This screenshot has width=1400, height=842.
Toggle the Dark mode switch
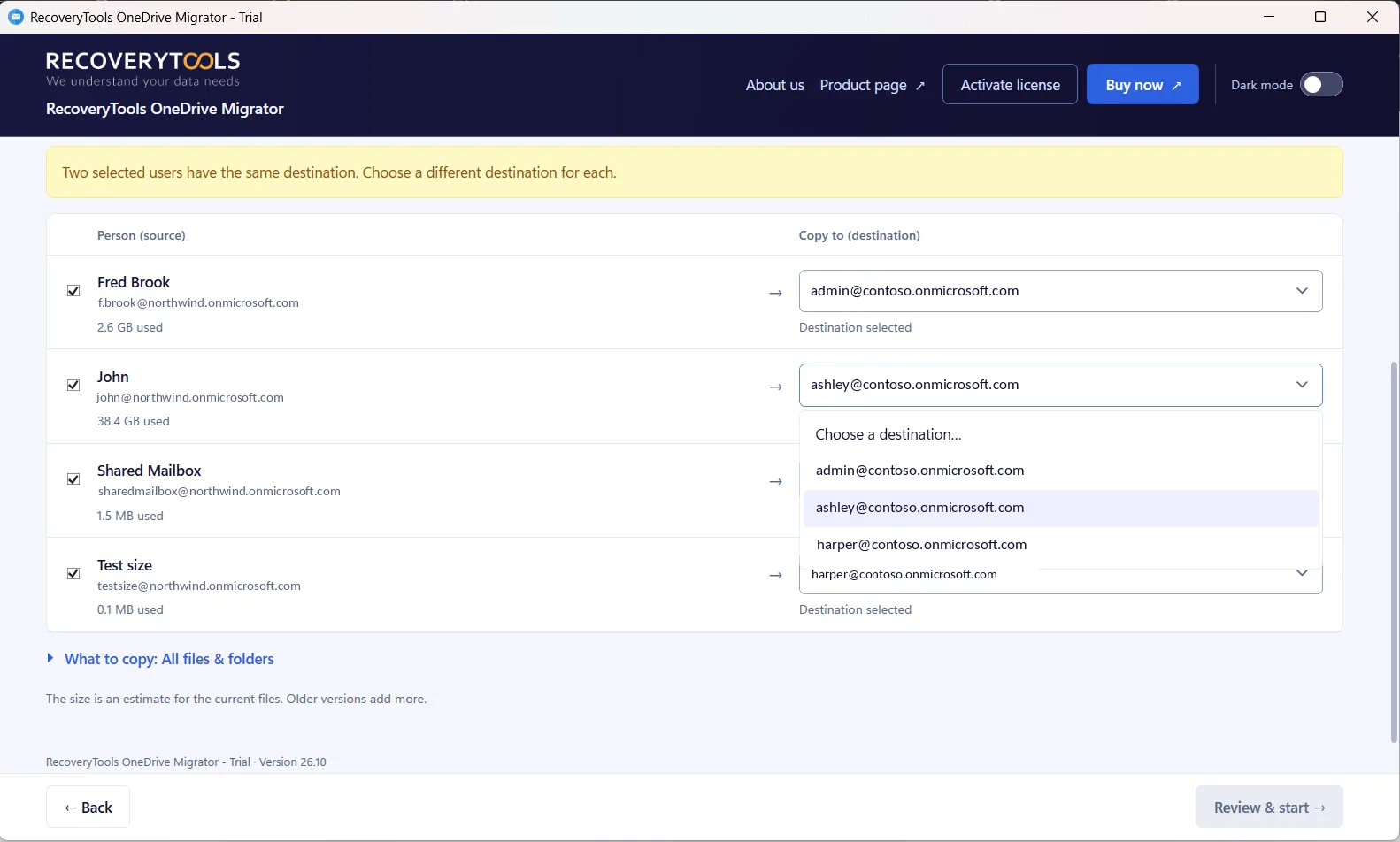1321,85
